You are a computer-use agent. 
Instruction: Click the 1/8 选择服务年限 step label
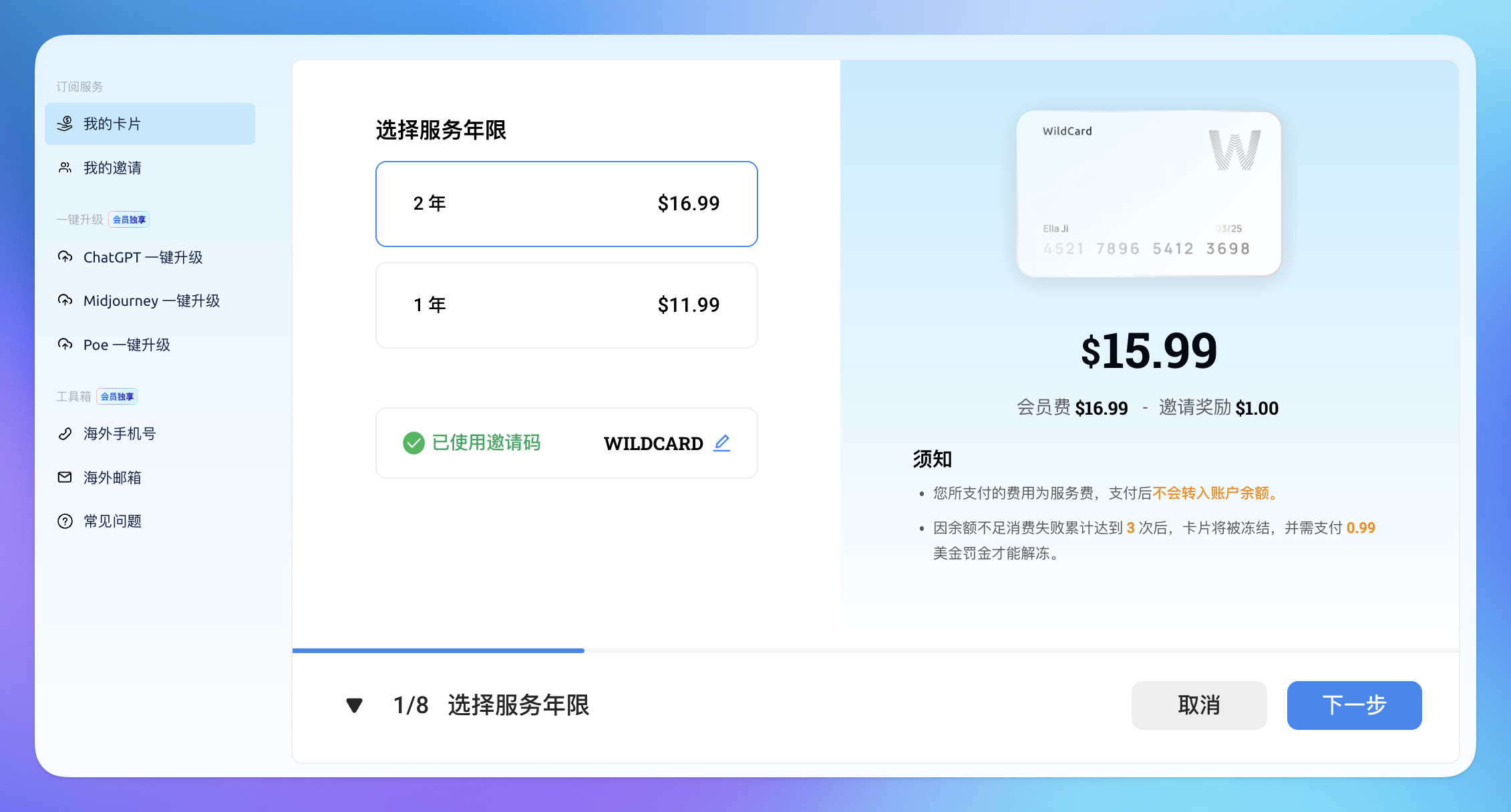(x=491, y=705)
